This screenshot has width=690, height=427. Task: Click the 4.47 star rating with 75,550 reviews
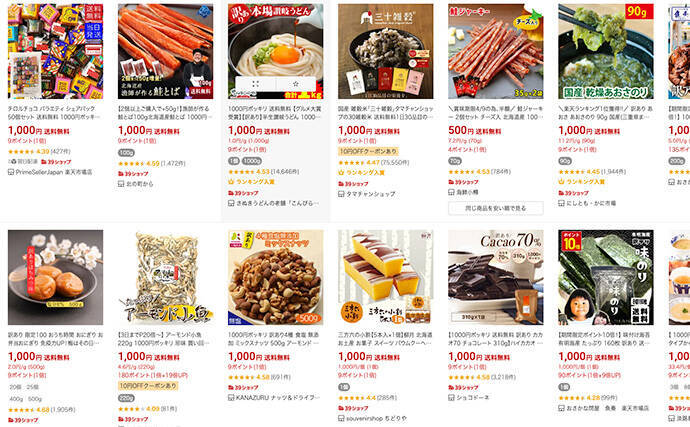tap(374, 162)
